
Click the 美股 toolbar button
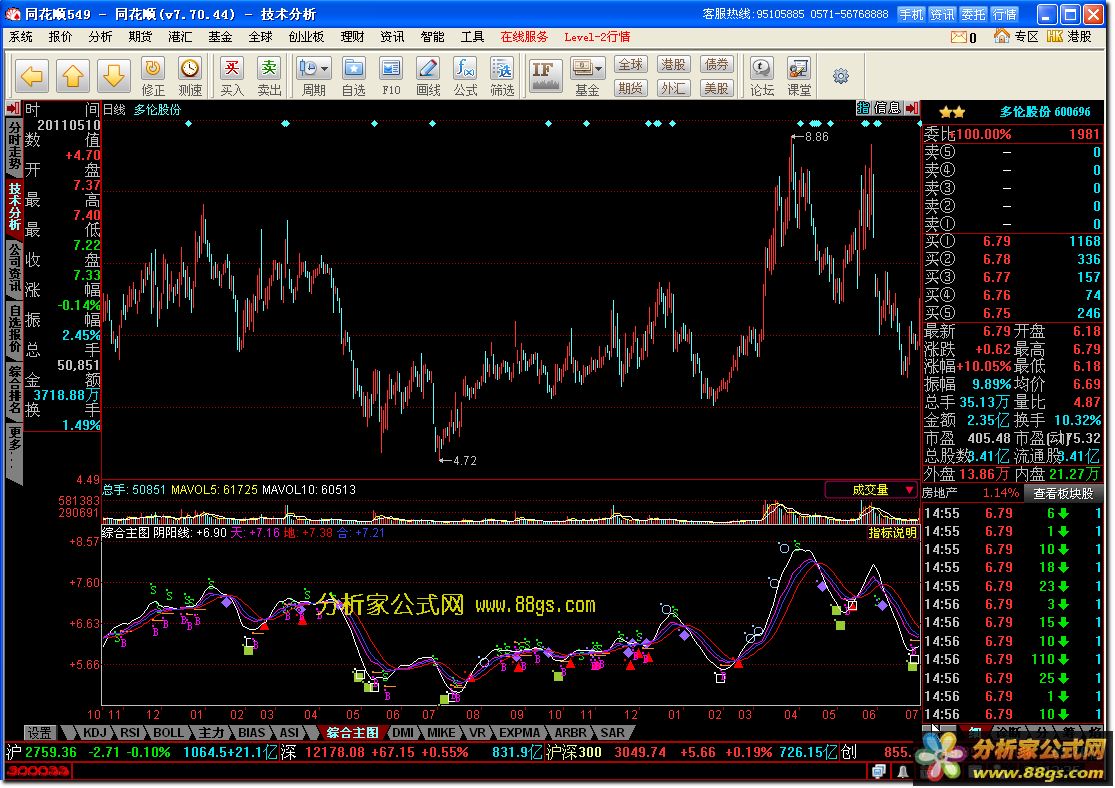(716, 88)
